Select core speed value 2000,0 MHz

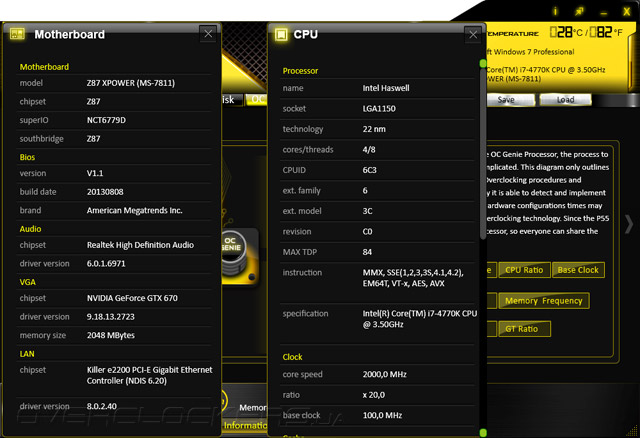click(x=384, y=374)
